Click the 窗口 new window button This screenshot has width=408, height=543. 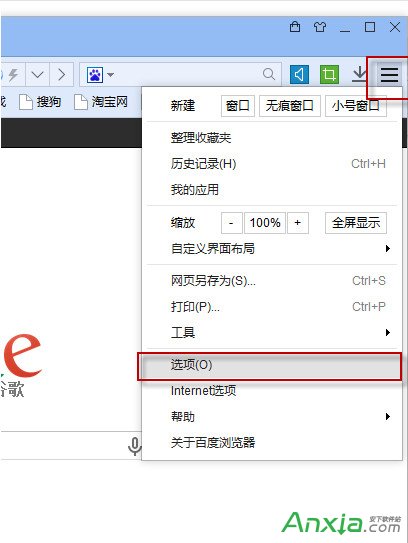coord(238,106)
